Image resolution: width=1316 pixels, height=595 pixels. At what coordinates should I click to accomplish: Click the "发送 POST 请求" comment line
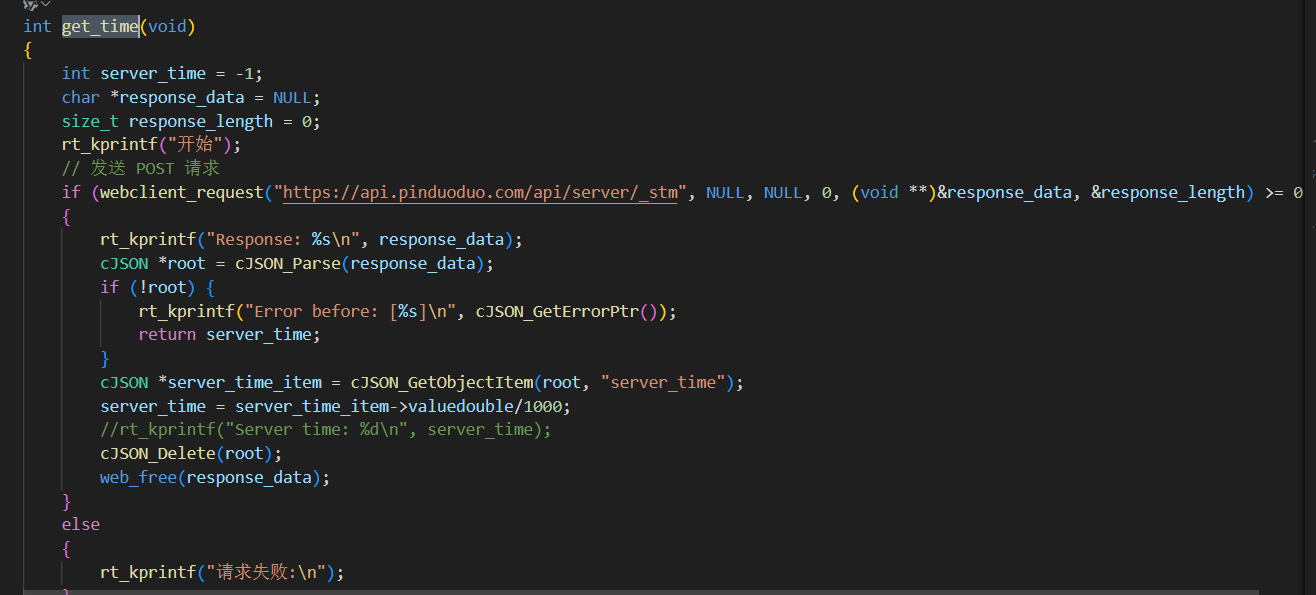click(x=140, y=169)
